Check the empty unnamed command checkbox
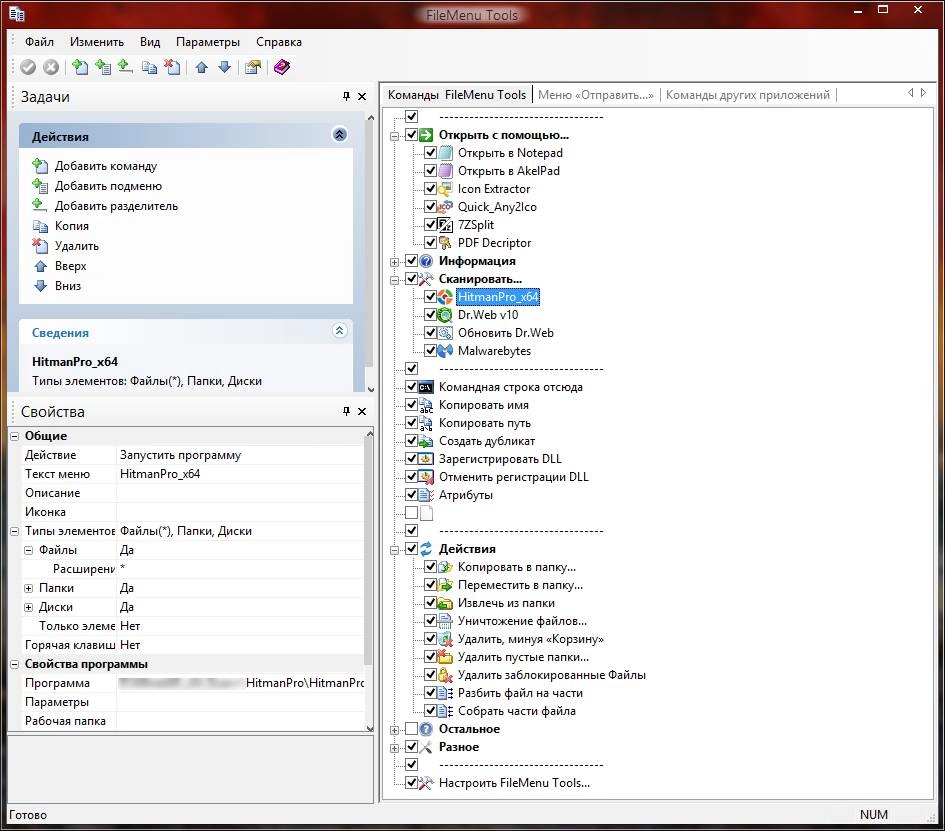The width and height of the screenshot is (945, 831). pyautogui.click(x=411, y=513)
